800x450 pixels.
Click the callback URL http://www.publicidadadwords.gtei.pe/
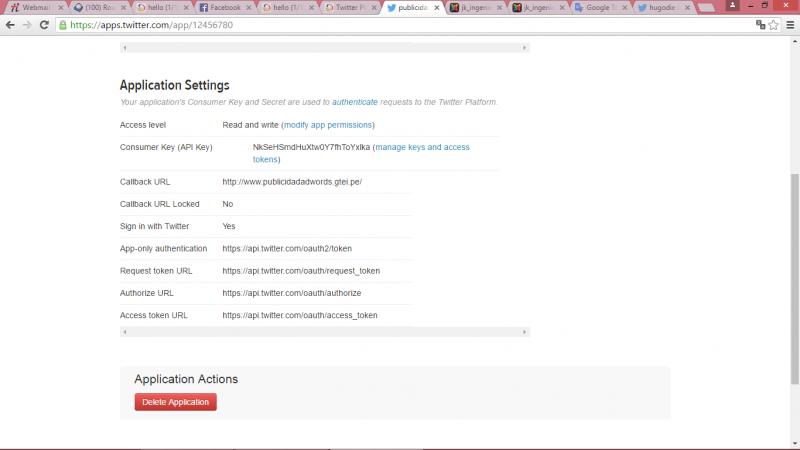coord(292,182)
